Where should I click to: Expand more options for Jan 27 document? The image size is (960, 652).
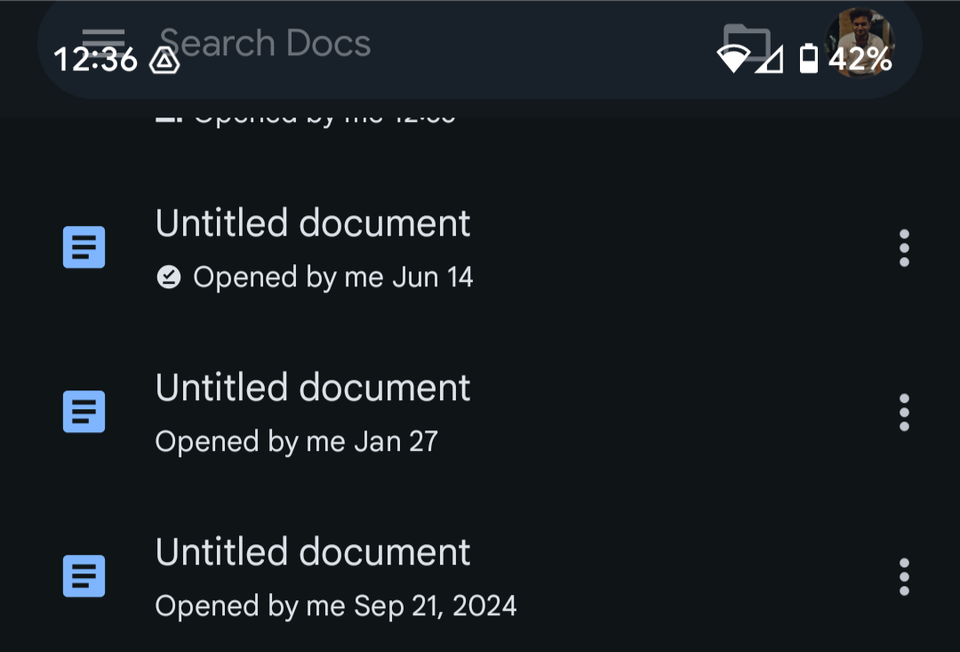(x=904, y=412)
